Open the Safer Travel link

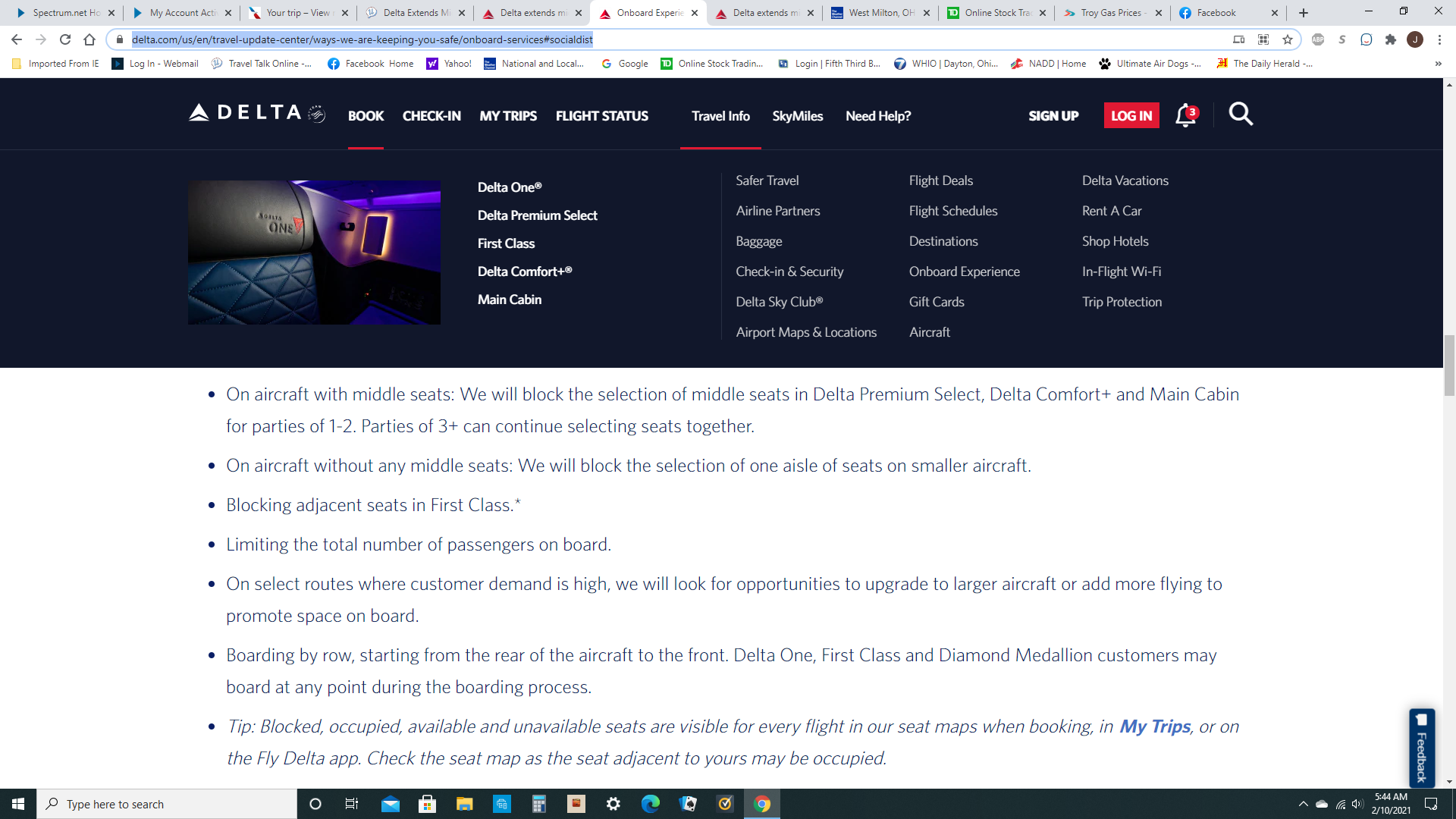coord(767,180)
